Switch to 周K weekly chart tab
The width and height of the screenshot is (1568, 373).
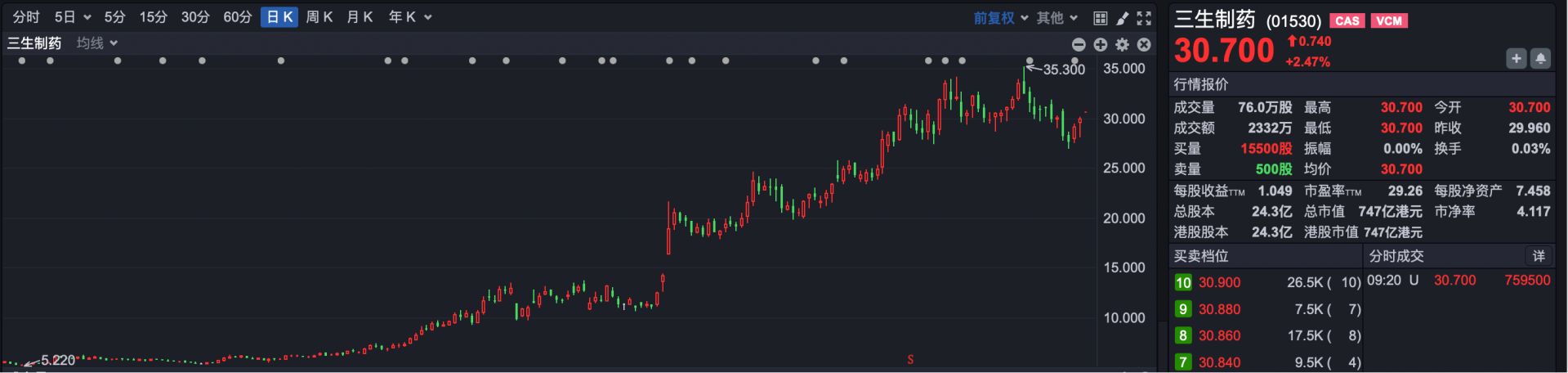point(319,17)
